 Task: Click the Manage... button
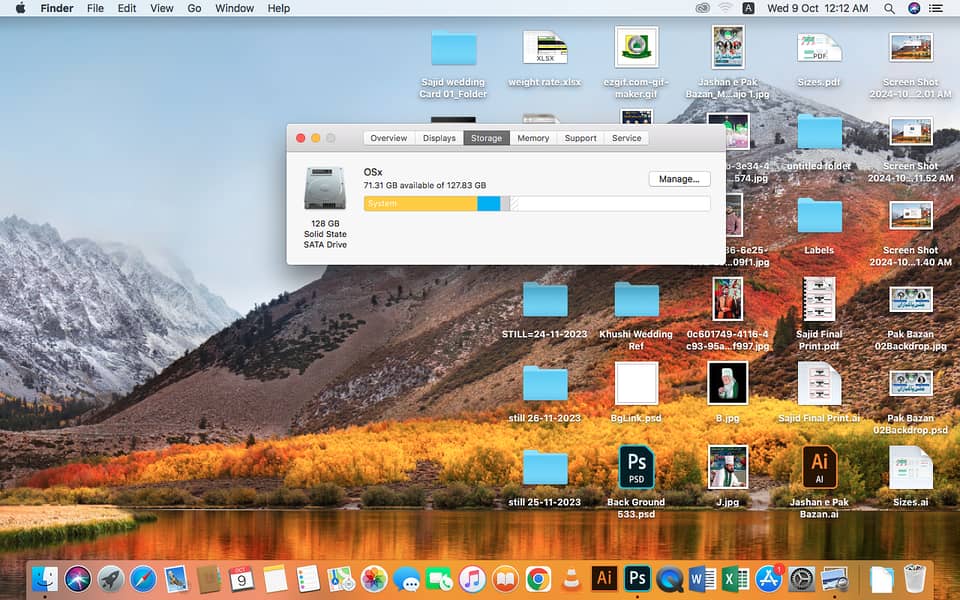679,179
